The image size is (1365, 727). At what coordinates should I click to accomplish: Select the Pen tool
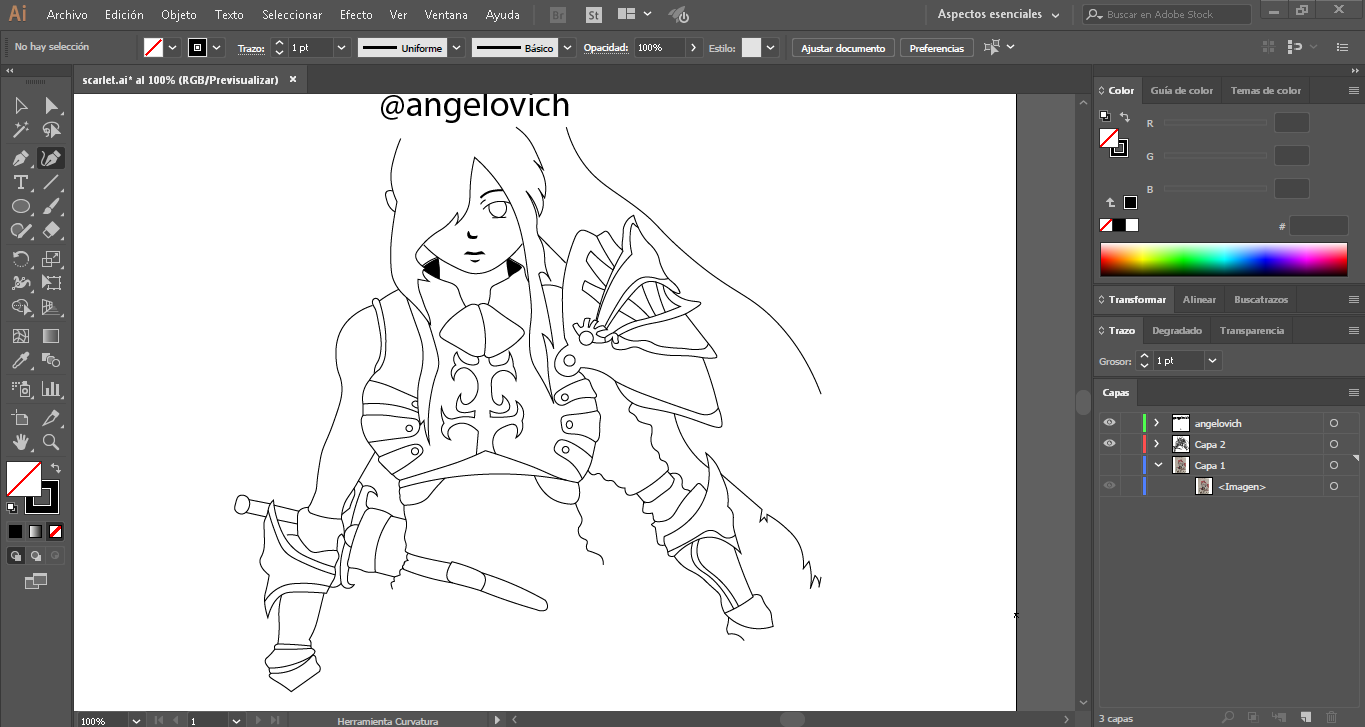[20, 158]
